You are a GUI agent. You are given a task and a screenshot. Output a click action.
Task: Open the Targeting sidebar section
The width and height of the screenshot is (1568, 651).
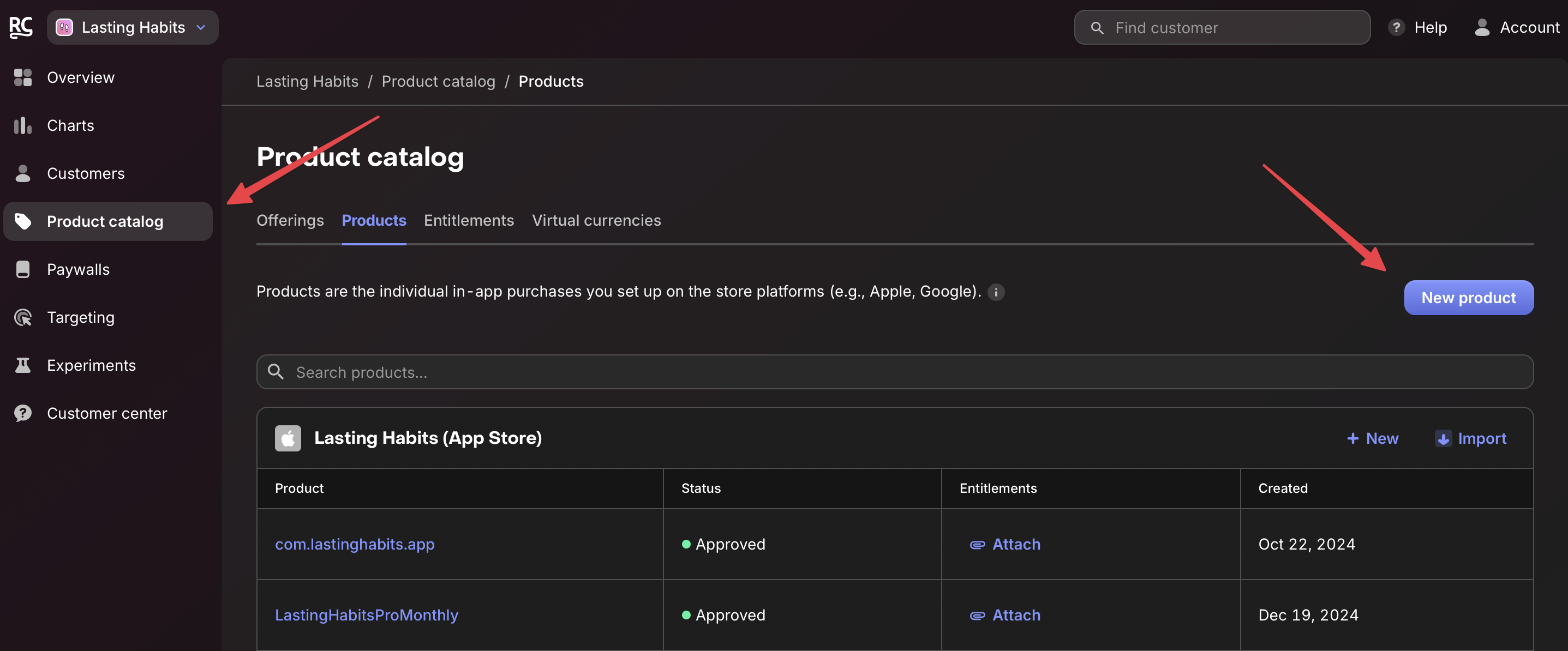(x=80, y=317)
